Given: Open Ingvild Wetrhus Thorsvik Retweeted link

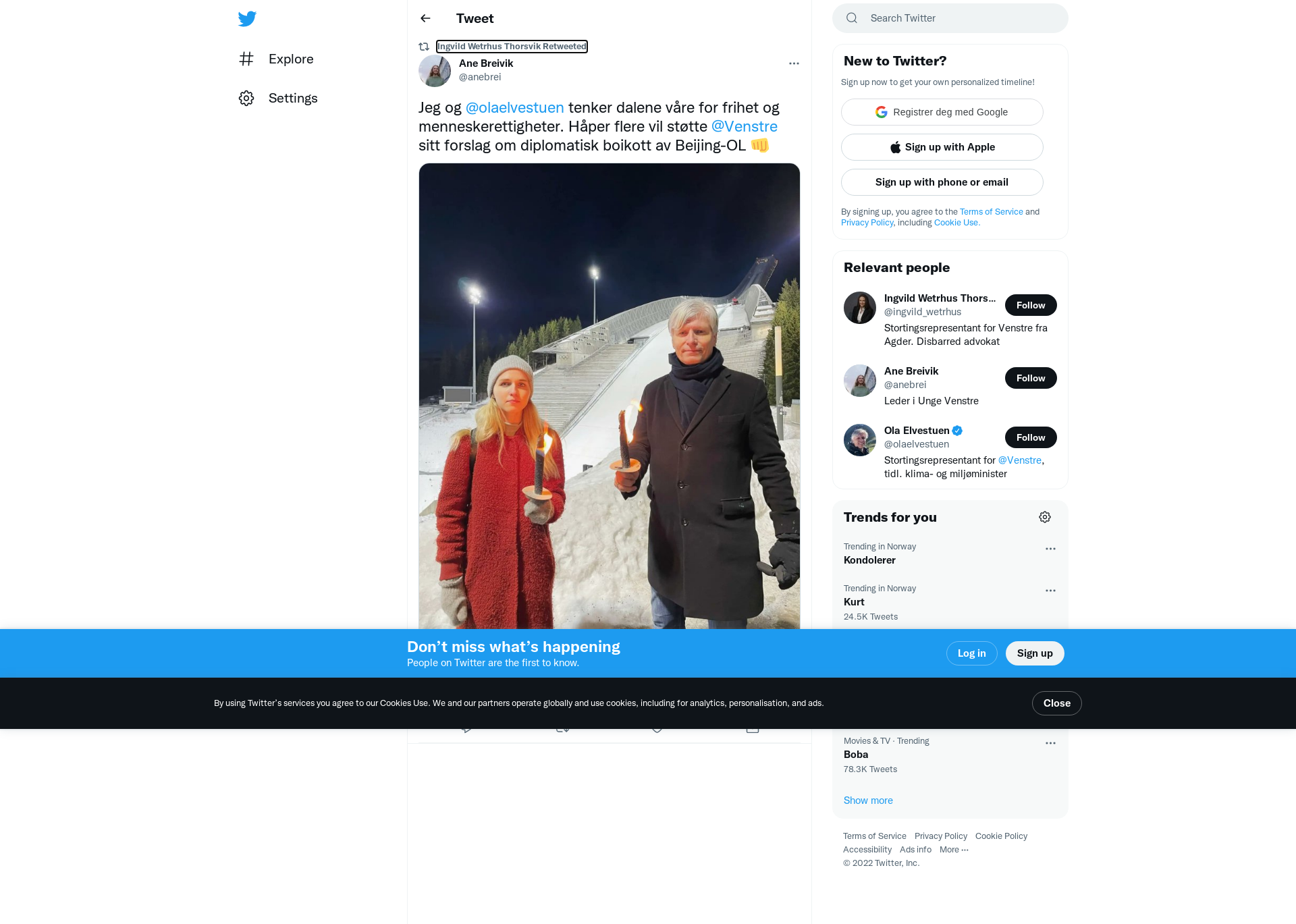Looking at the screenshot, I should 512,47.
